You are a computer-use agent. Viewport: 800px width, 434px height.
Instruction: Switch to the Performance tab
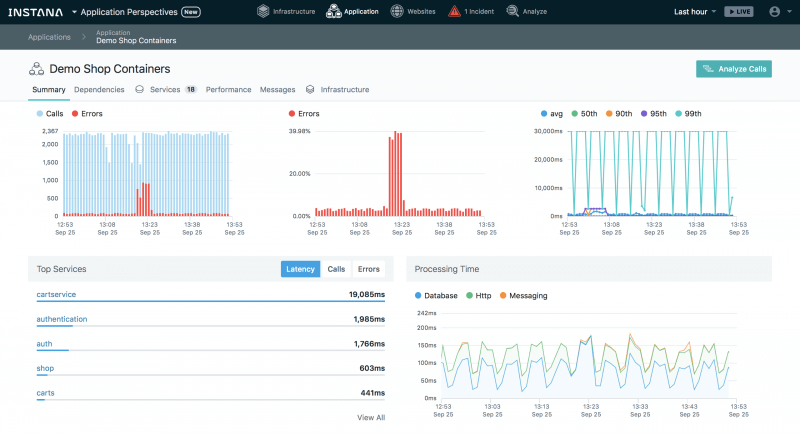[229, 90]
